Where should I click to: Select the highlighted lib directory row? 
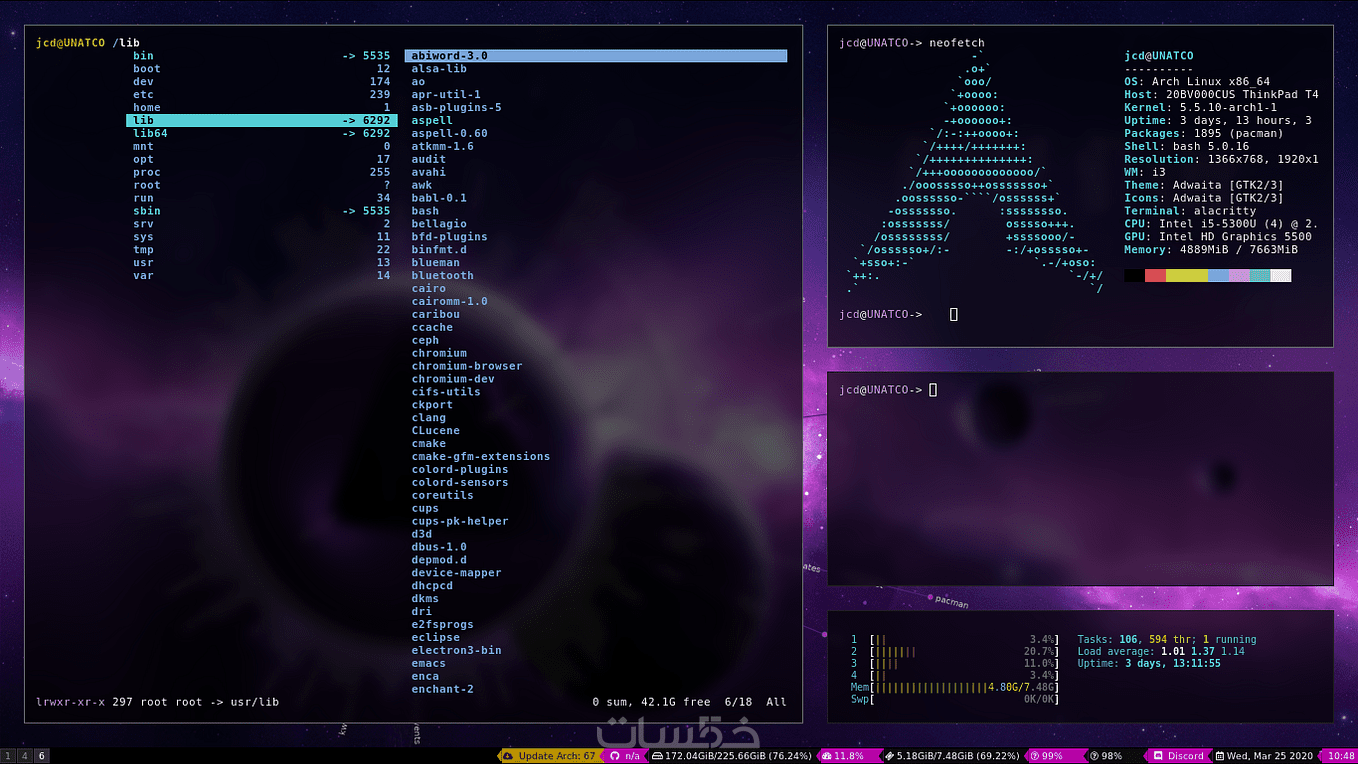tap(261, 120)
